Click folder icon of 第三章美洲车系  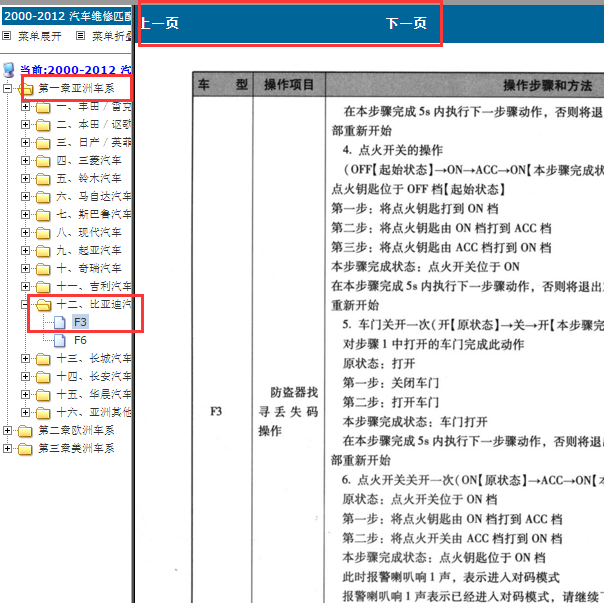(25, 449)
